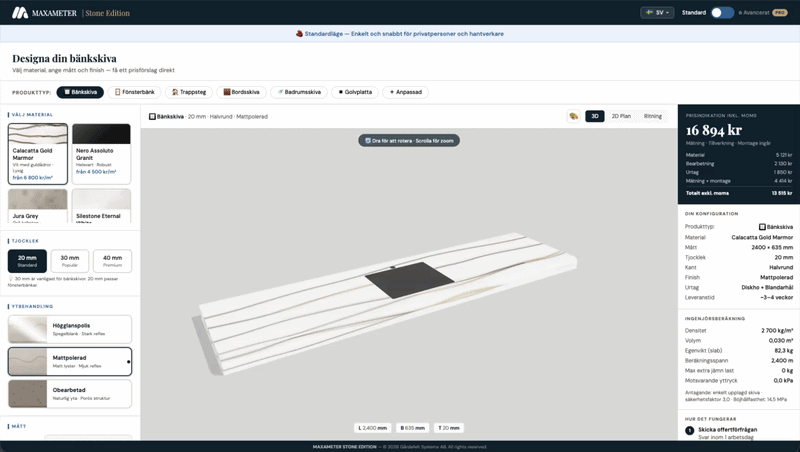Toggle Standard/Avancerat mode switch
This screenshot has height=452, width=800.
tap(722, 13)
